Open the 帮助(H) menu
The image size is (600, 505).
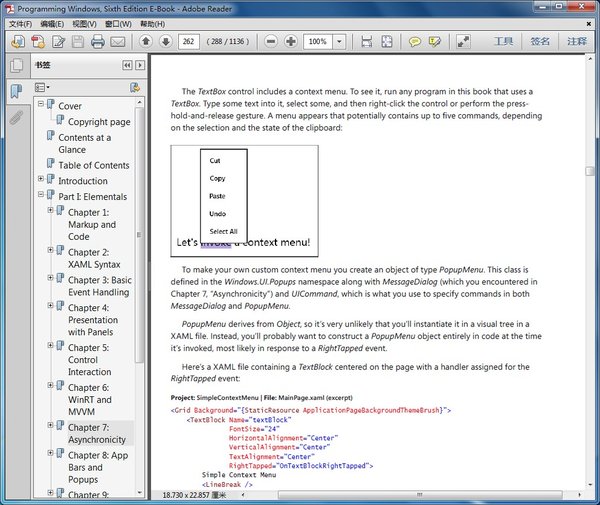point(153,23)
